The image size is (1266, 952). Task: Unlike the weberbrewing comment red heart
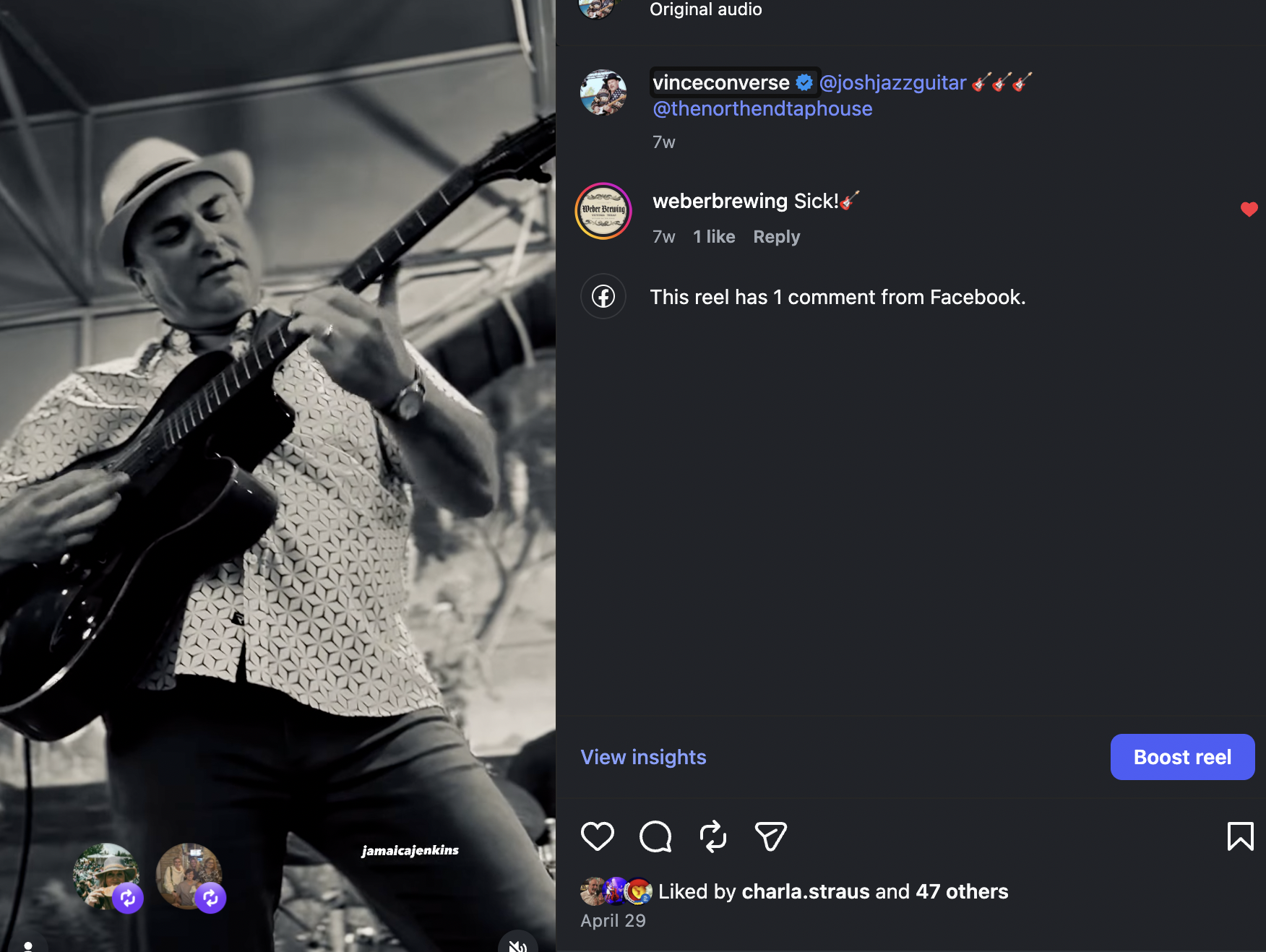1249,209
